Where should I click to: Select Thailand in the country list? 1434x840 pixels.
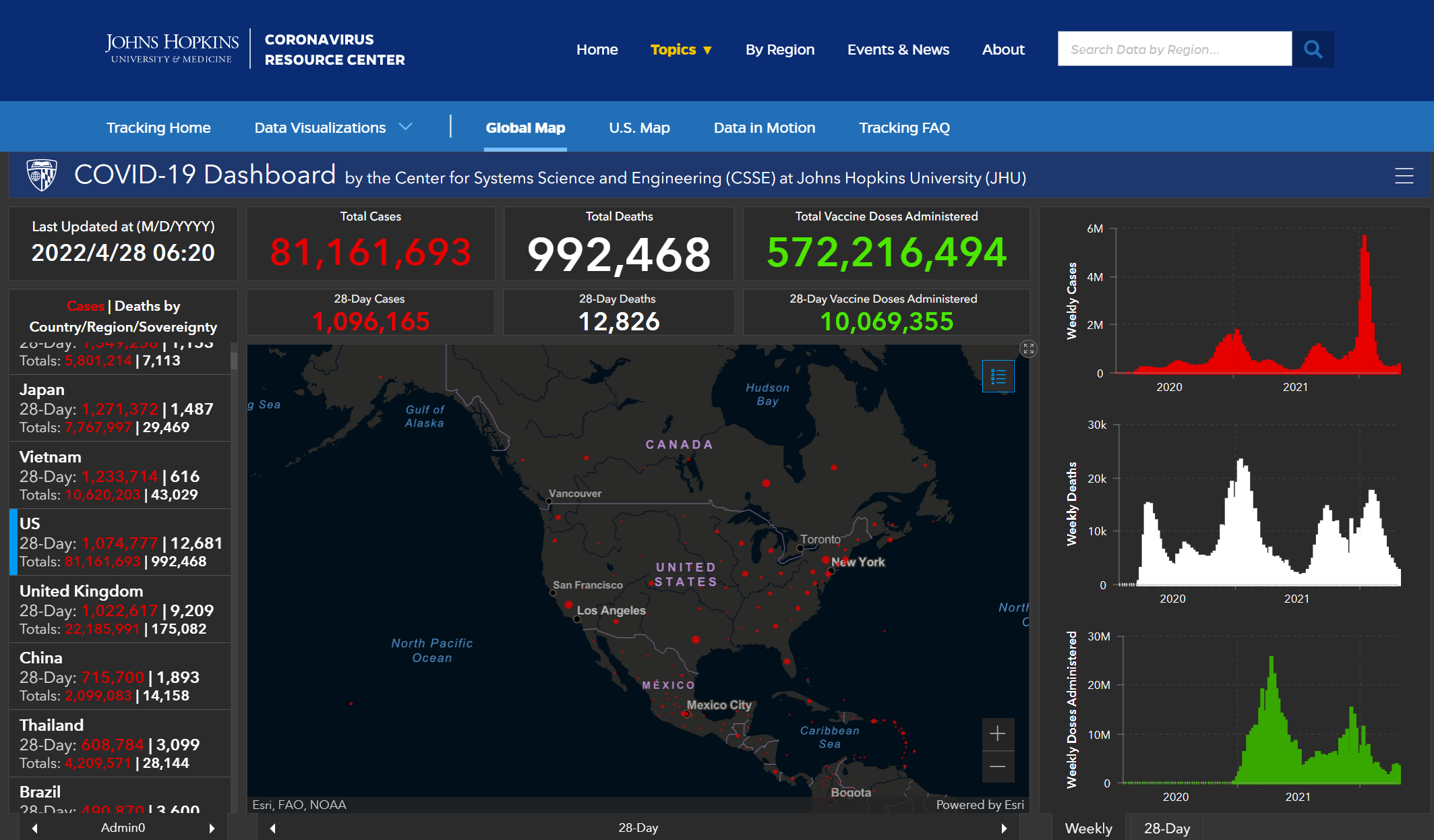click(x=120, y=744)
